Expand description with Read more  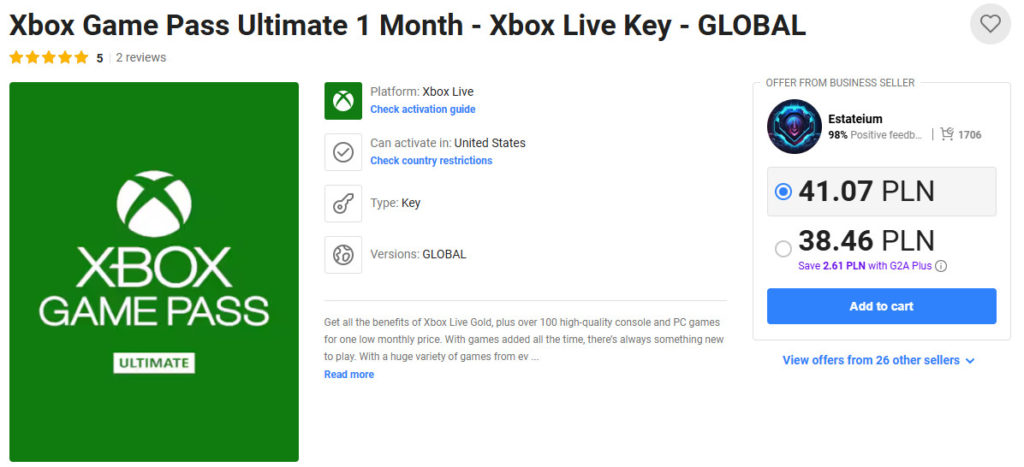tap(349, 374)
